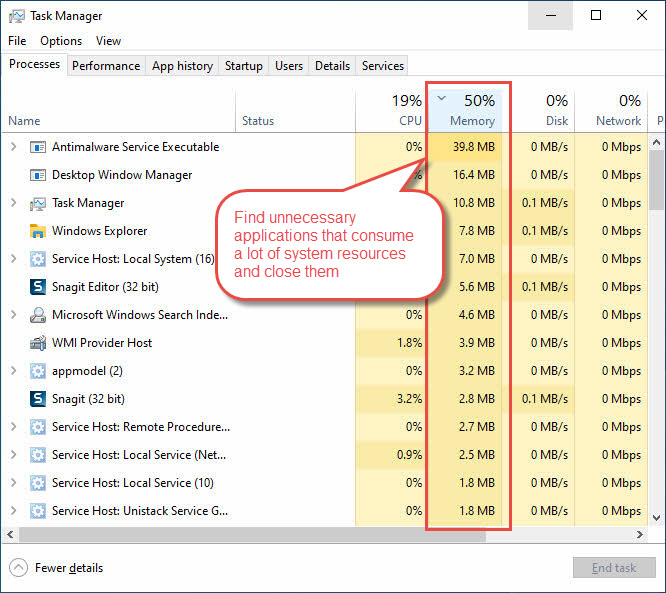Viewport: 666px width, 593px height.
Task: Switch to the Startup tab
Action: coord(244,66)
